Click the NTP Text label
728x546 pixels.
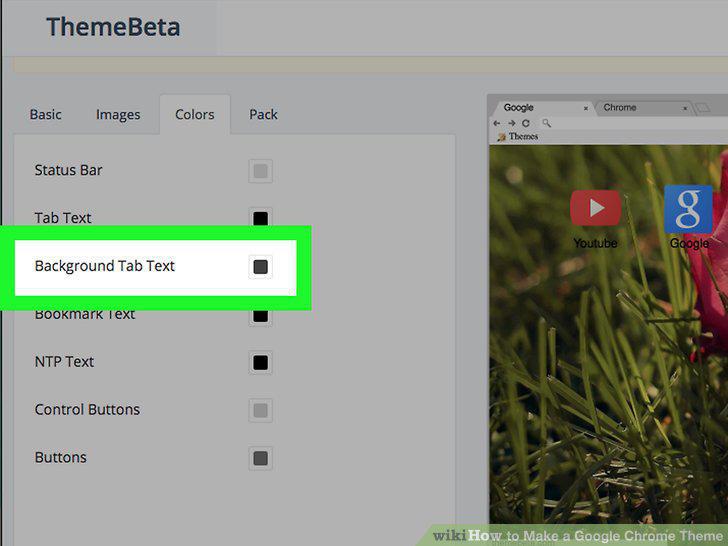coord(64,362)
